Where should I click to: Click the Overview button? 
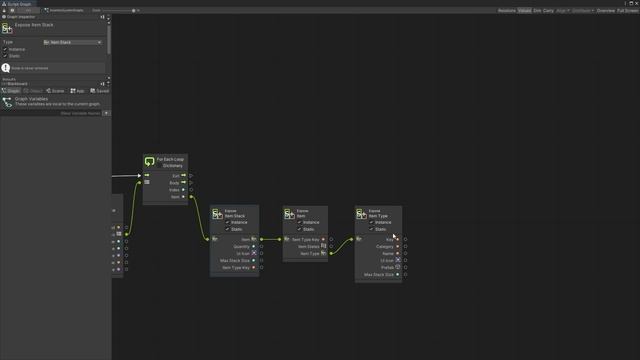coord(606,11)
